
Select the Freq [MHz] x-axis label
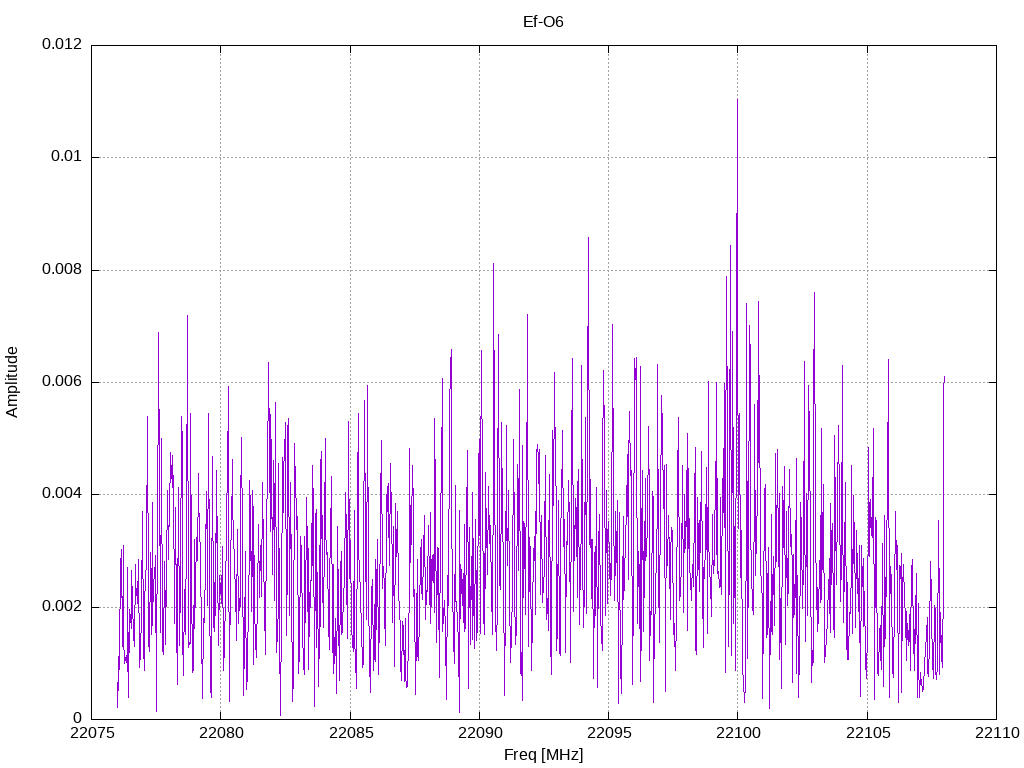click(543, 755)
